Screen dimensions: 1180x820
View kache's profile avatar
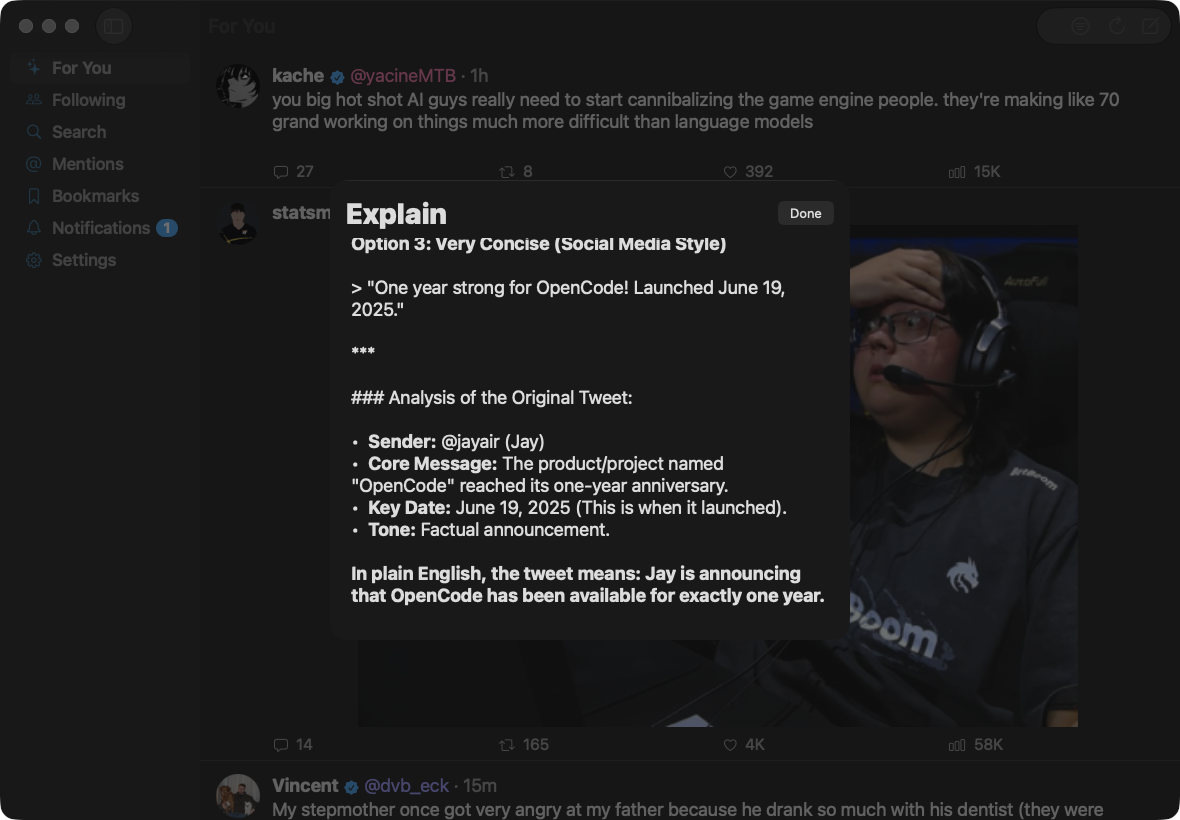coord(238,86)
